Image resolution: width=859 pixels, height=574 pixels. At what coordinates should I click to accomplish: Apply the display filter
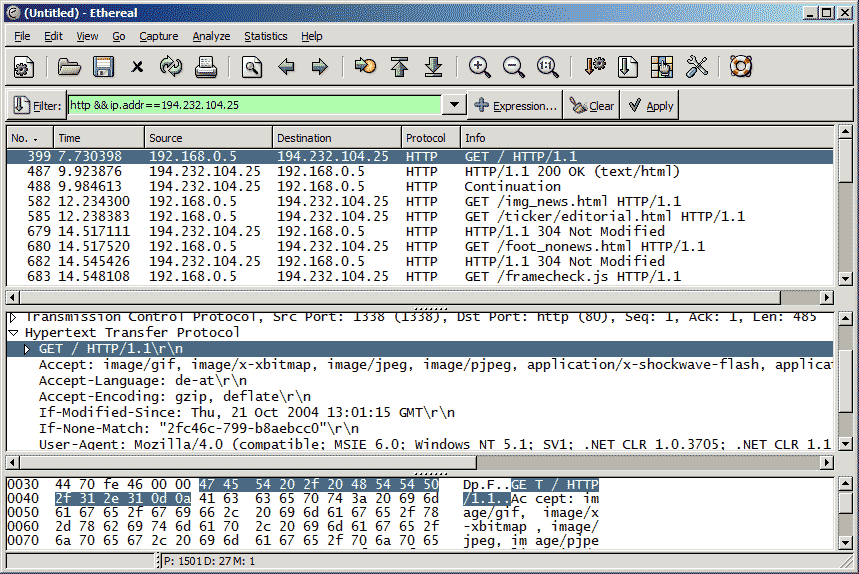pos(650,105)
